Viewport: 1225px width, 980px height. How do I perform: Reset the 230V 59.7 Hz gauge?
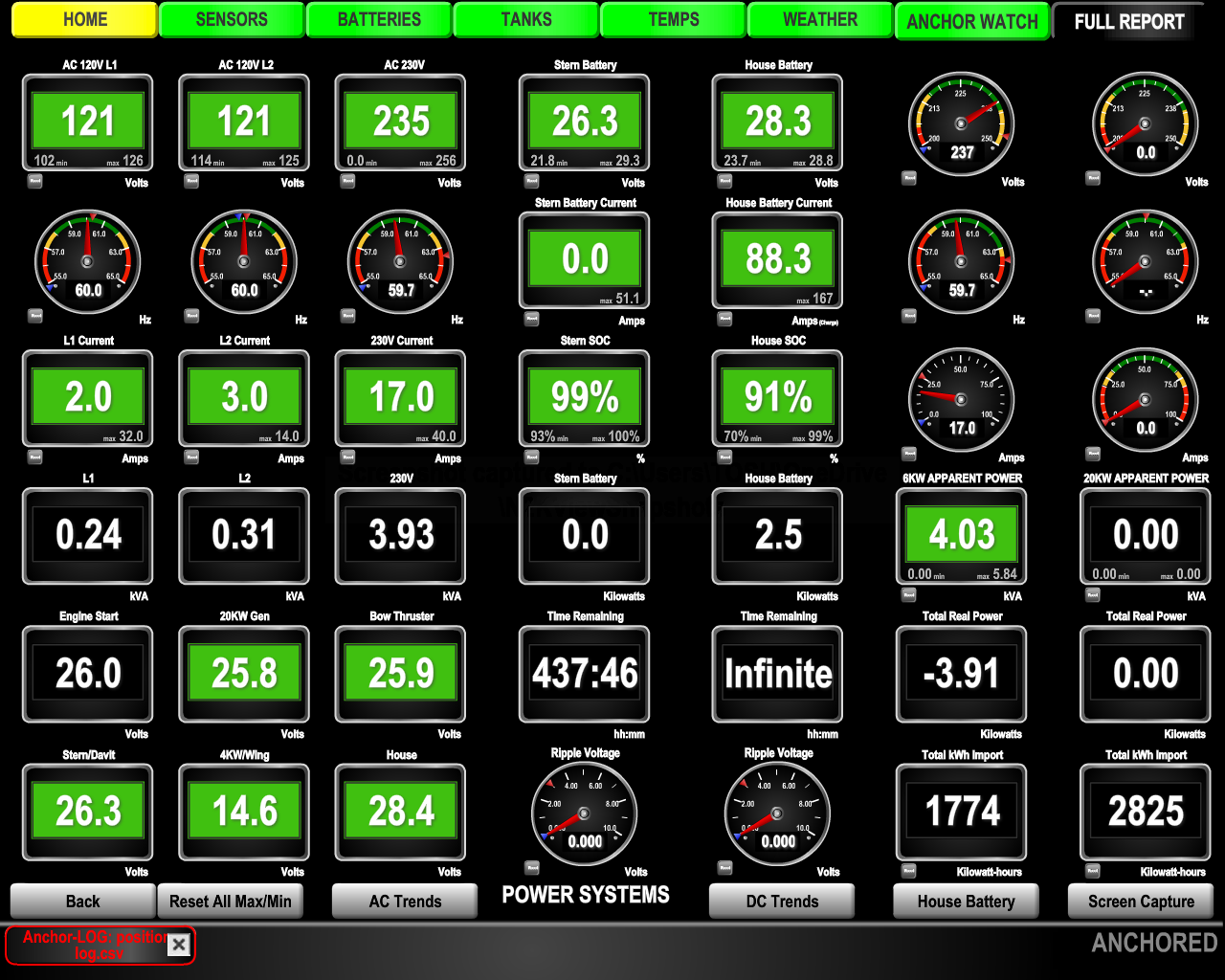[x=348, y=315]
